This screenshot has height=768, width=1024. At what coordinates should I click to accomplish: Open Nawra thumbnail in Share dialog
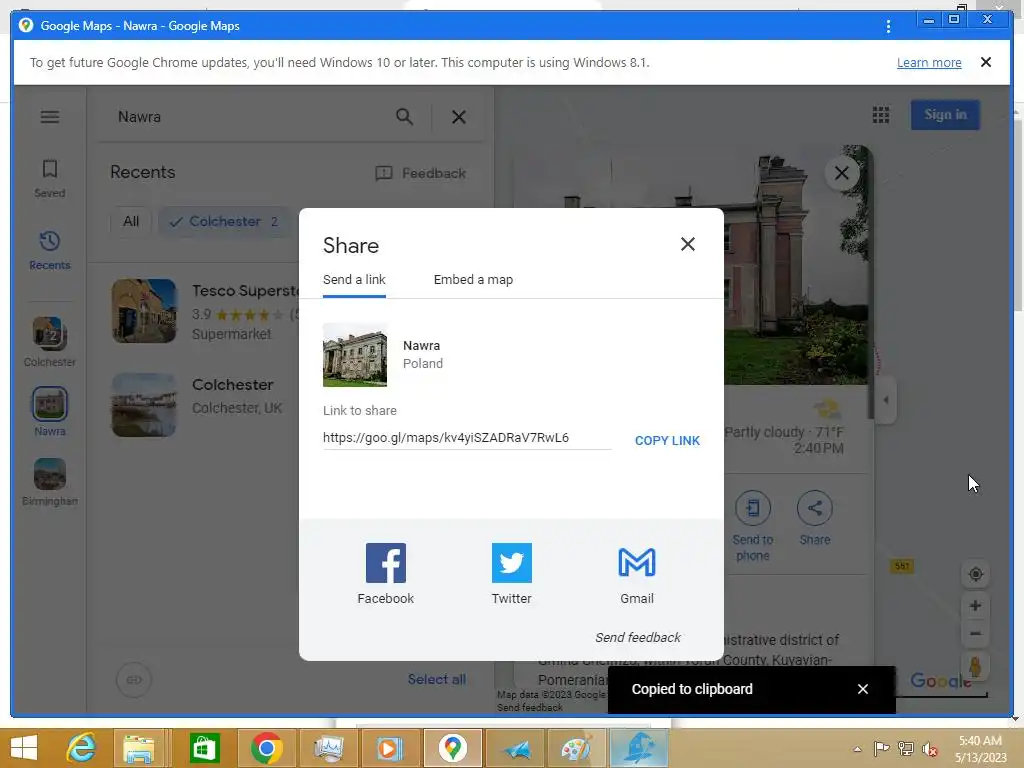click(x=355, y=355)
